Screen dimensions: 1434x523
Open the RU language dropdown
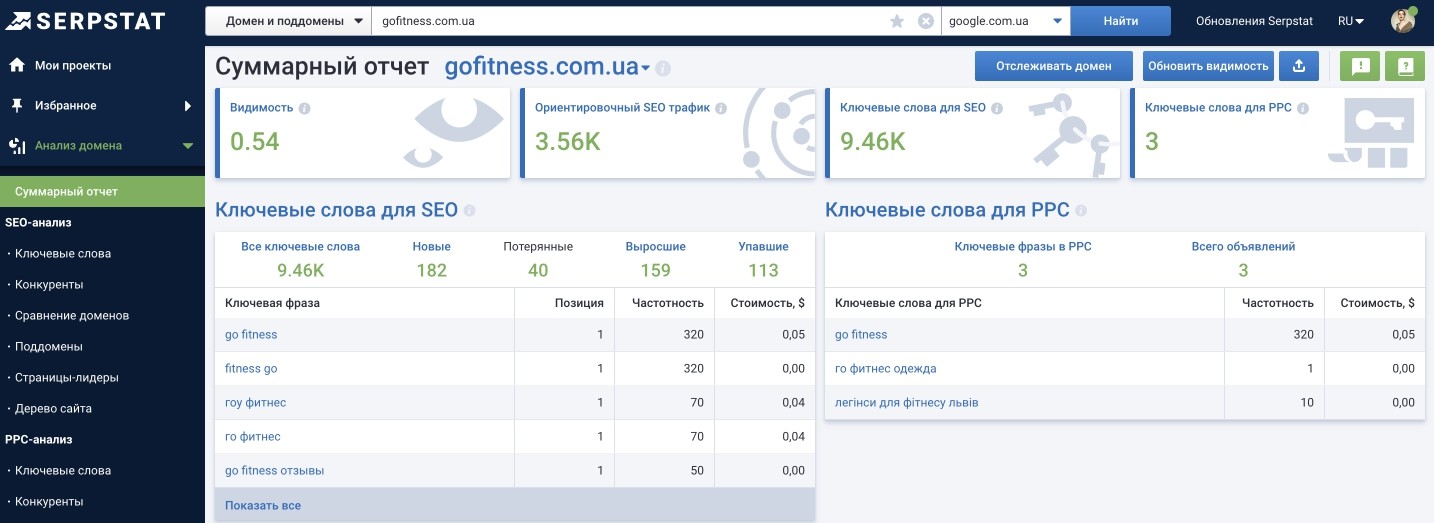point(1353,21)
